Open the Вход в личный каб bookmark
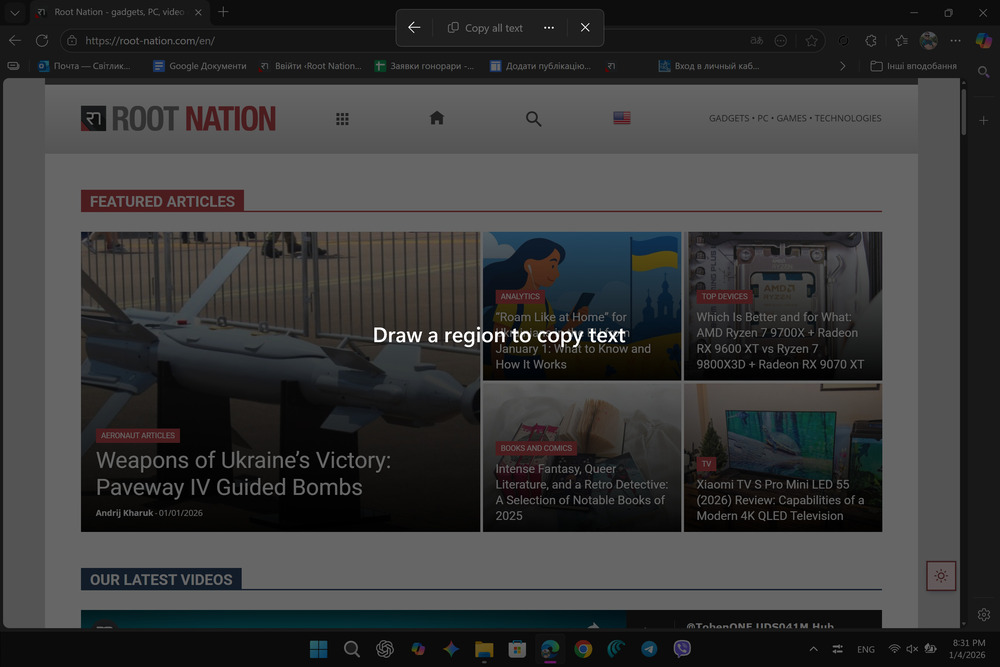This screenshot has width=1000, height=667. (x=709, y=66)
